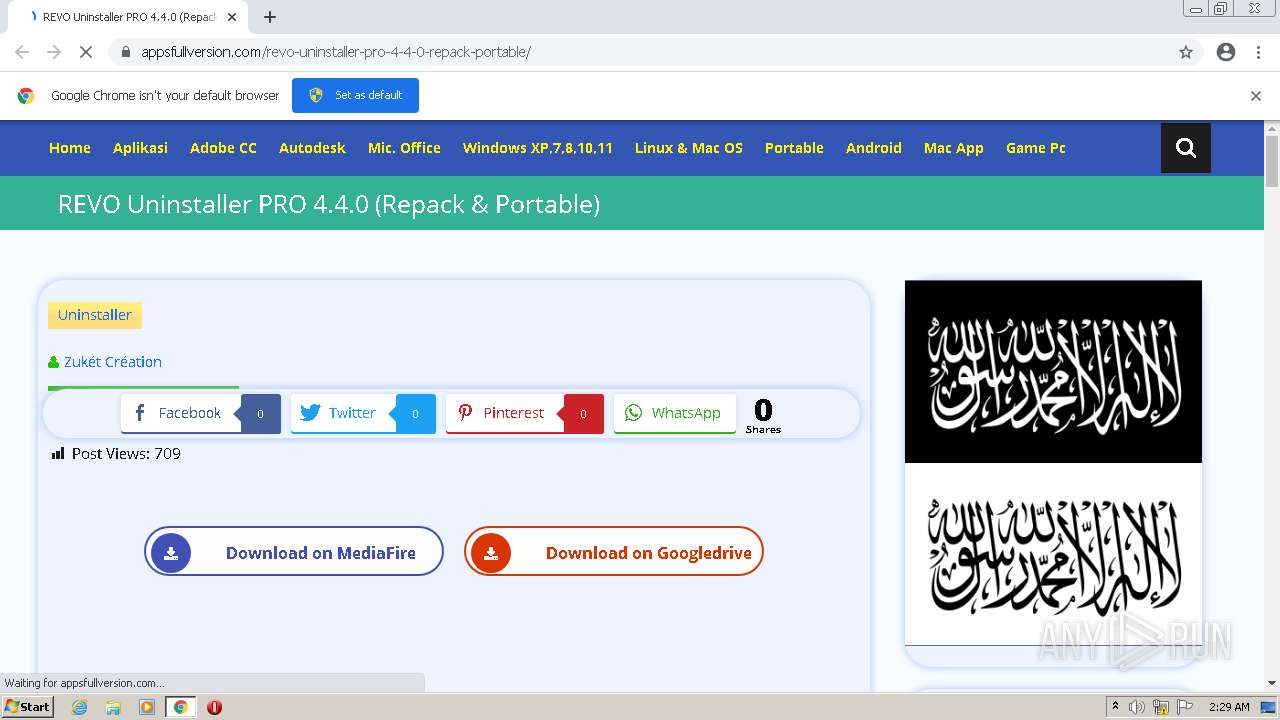Open the Autodesk category
Viewport: 1280px width, 720px height.
[312, 148]
